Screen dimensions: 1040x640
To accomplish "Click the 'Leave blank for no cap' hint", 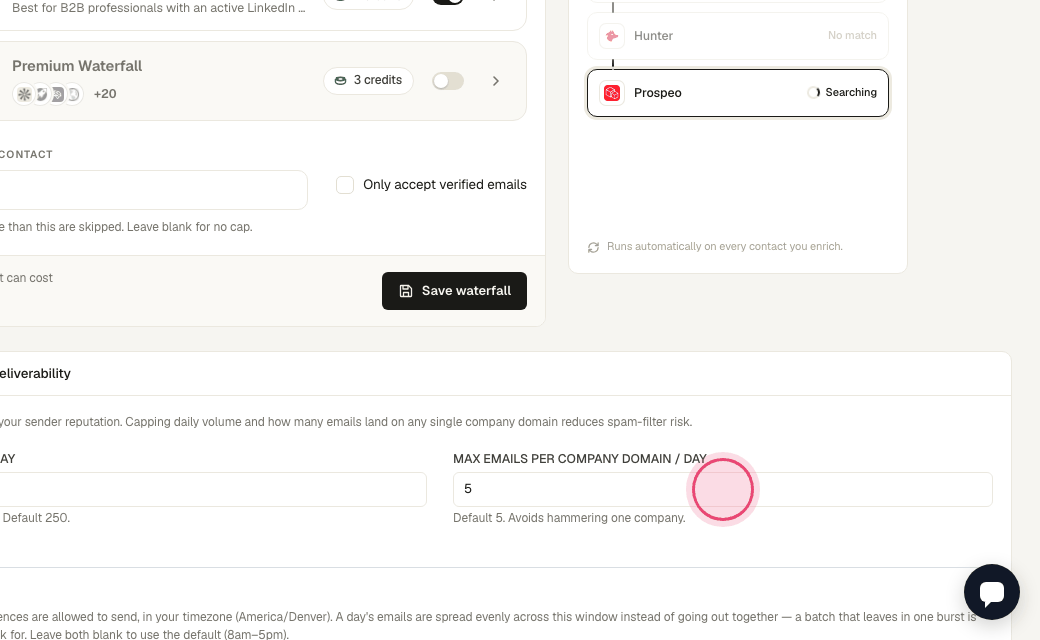I will [x=190, y=227].
